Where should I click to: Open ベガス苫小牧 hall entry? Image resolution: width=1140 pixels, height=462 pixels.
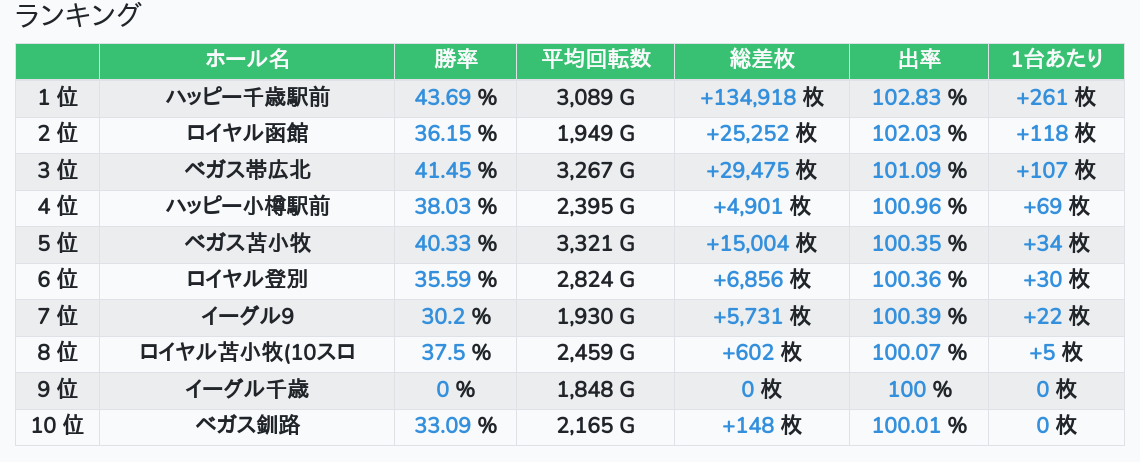pyautogui.click(x=247, y=243)
